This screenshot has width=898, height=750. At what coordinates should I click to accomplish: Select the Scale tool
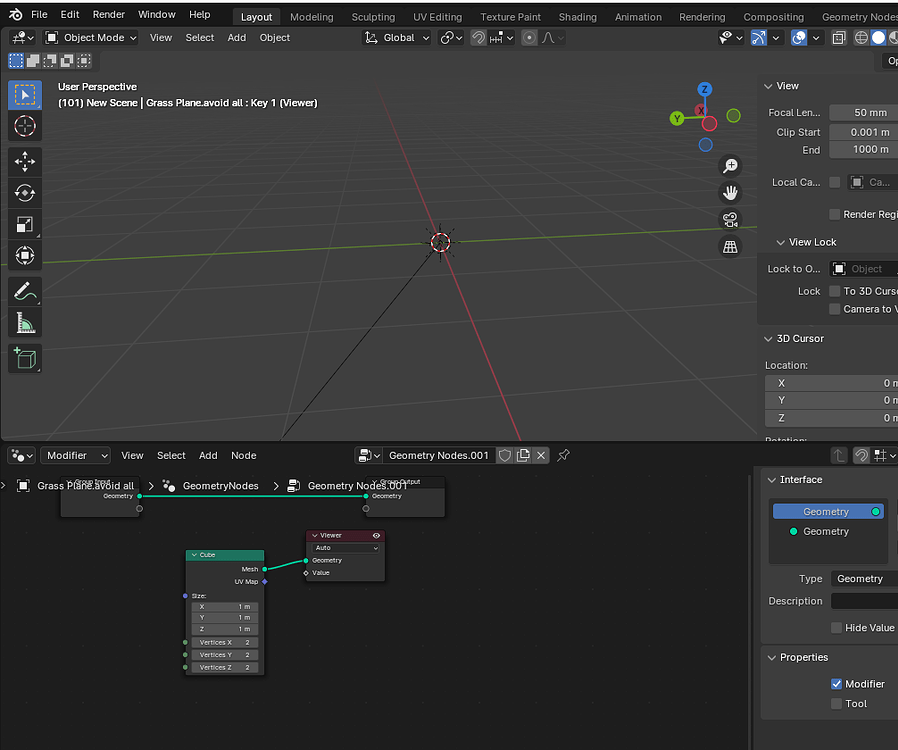[25, 224]
